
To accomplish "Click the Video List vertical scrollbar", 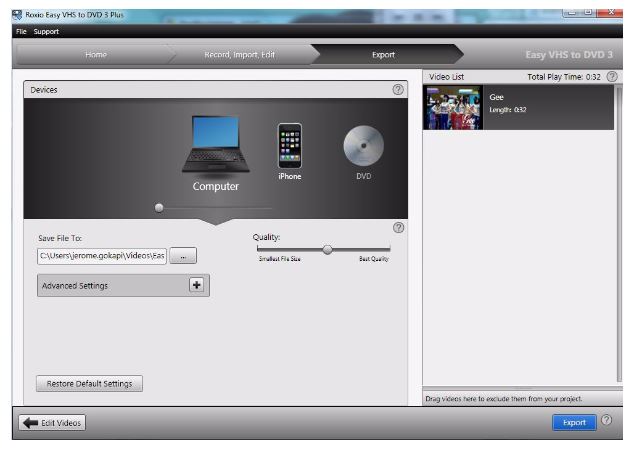I will tap(619, 234).
